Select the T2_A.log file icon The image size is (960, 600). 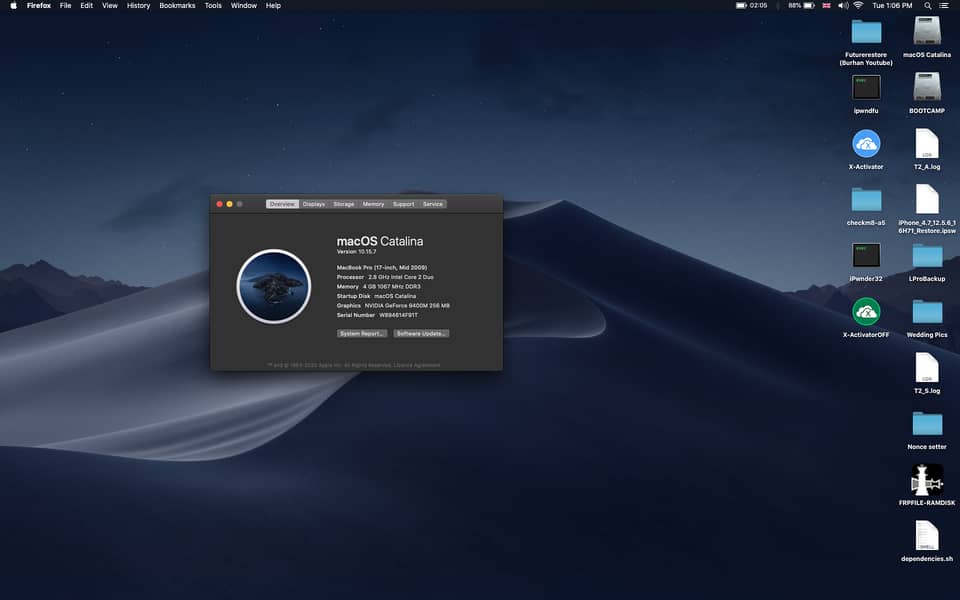pos(927,143)
